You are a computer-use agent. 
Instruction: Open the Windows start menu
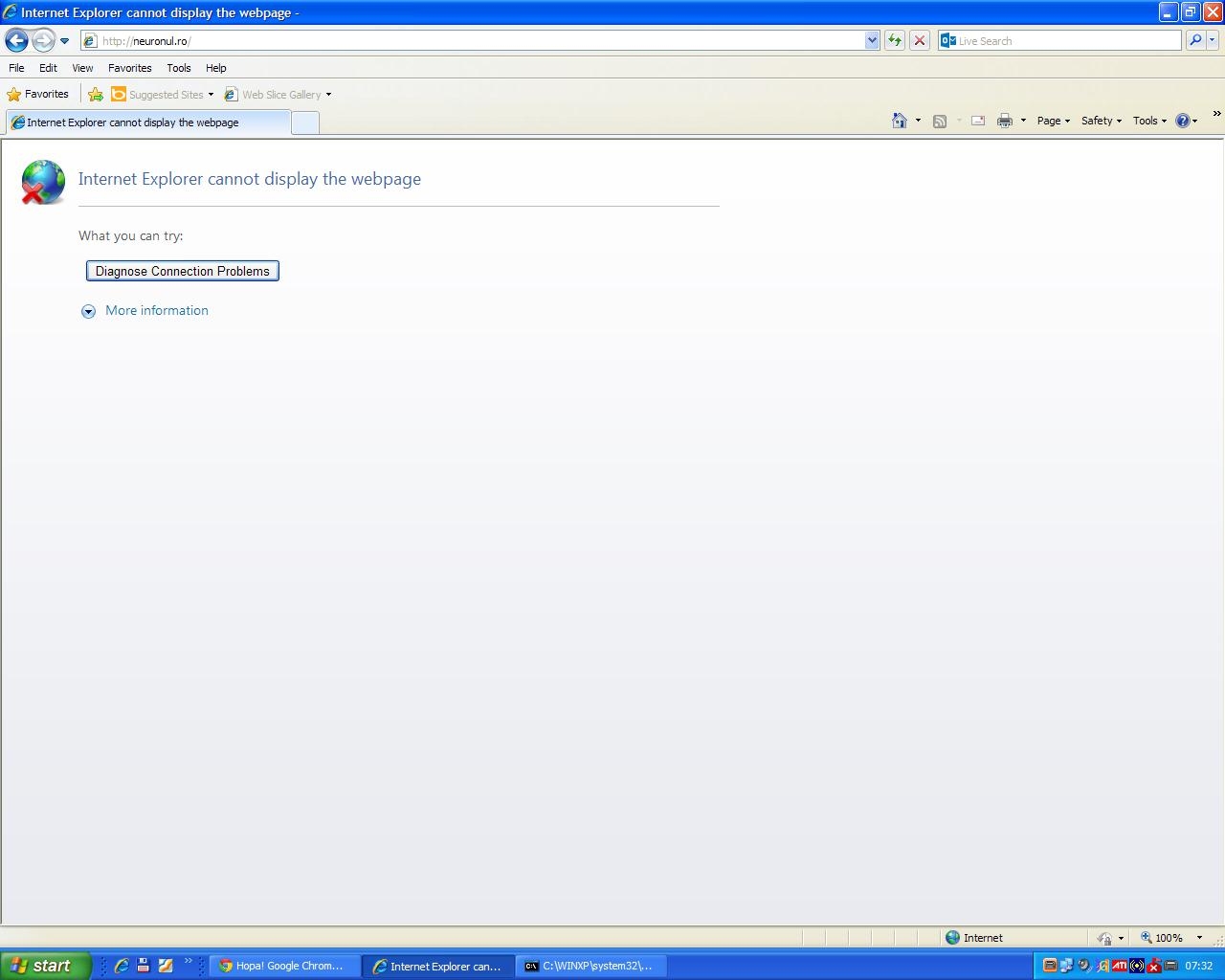pos(45,966)
